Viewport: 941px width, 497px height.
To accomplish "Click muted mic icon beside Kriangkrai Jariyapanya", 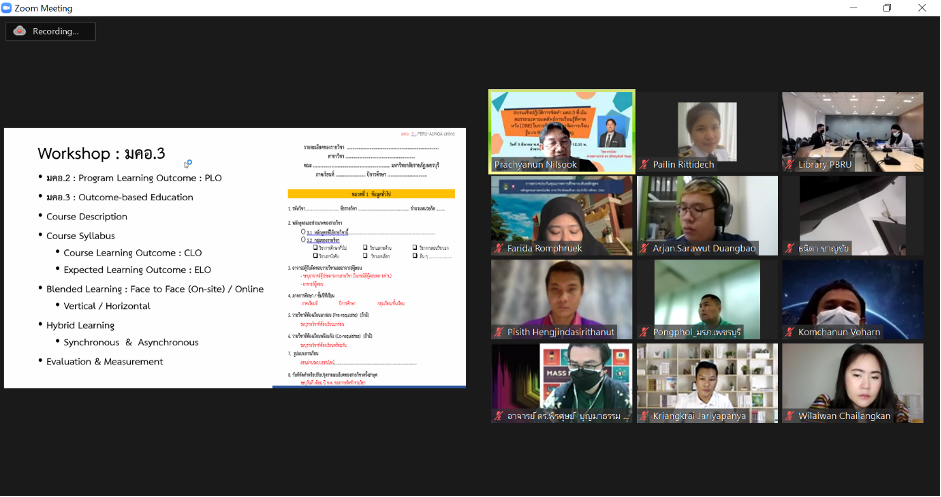I will click(x=645, y=416).
